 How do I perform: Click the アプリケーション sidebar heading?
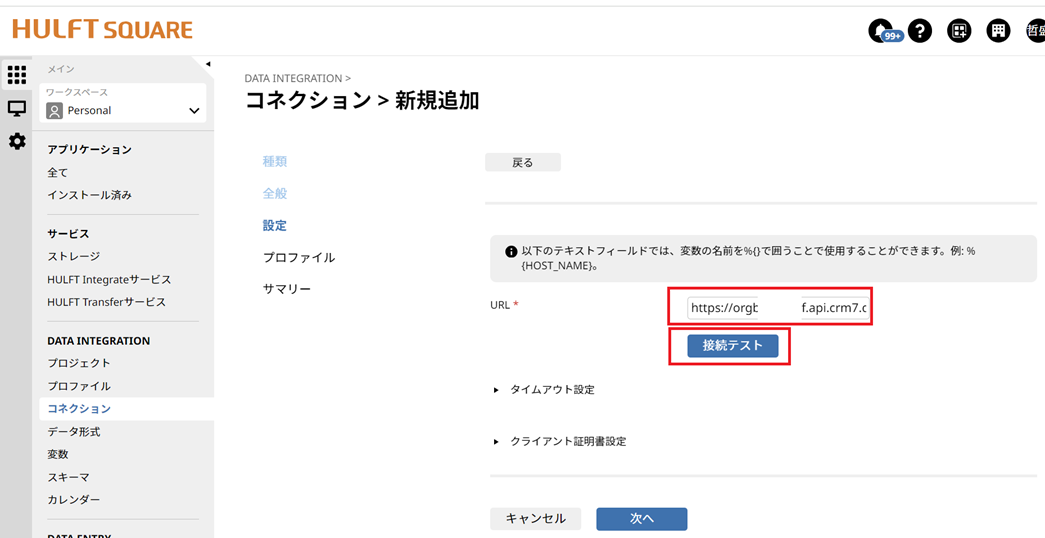[x=89, y=149]
